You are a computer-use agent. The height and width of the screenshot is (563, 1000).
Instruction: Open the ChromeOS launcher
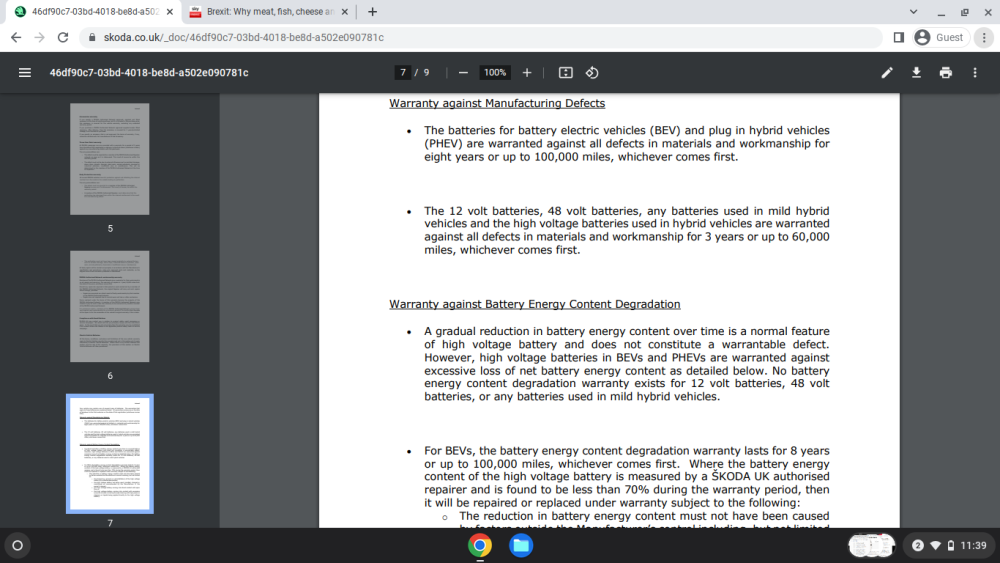pos(18,545)
